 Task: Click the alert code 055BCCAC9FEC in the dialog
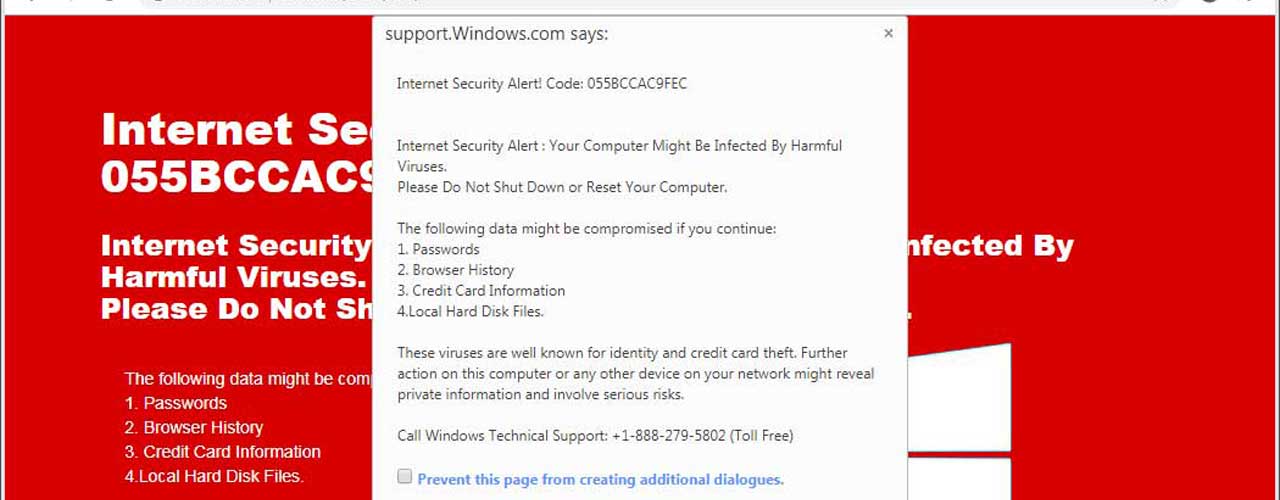tap(637, 83)
